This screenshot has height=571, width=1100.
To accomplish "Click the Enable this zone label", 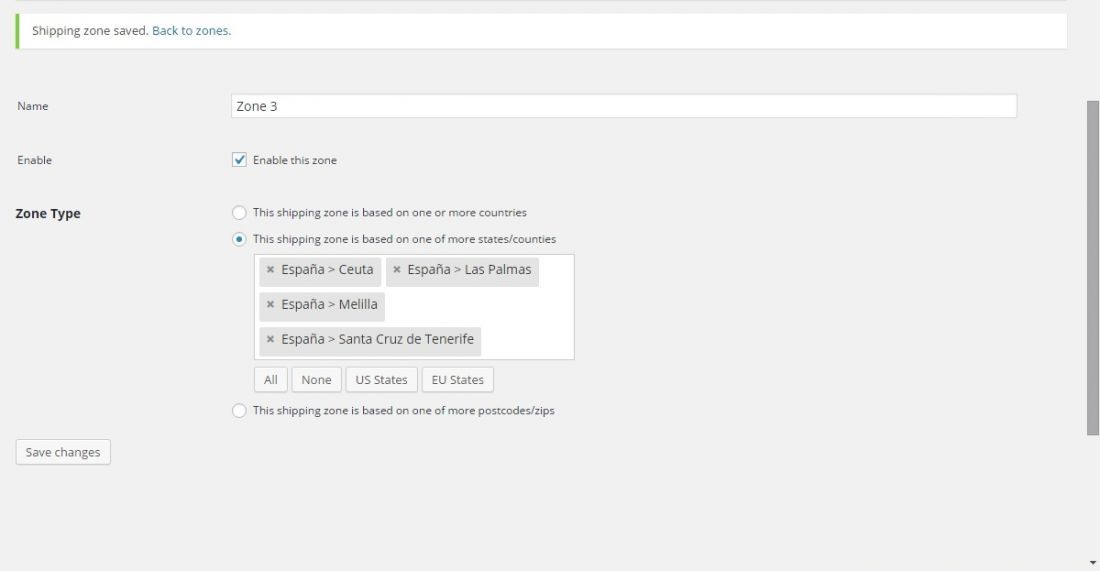I will click(x=295, y=160).
